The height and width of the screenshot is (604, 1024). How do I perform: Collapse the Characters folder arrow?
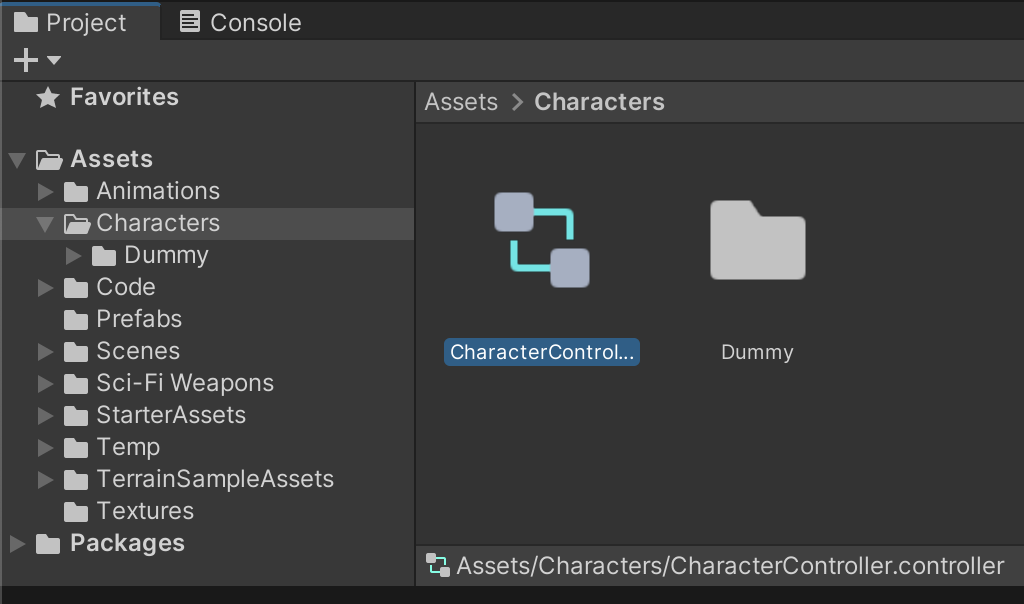(45, 224)
